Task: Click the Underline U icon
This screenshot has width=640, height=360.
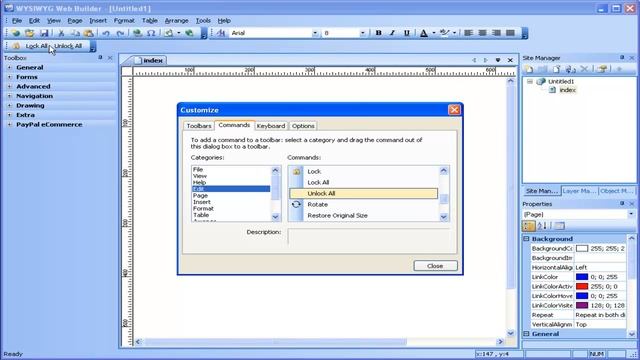Action: [x=407, y=33]
